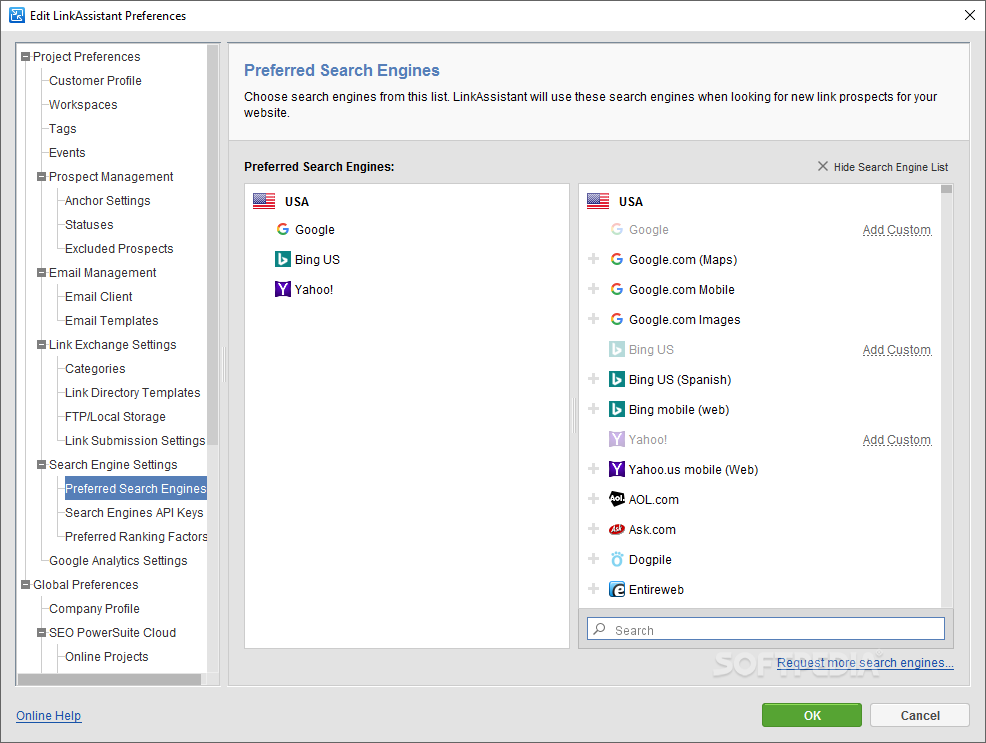Open FTP/Local Storage settings
Image resolution: width=986 pixels, height=743 pixels.
[x=115, y=417]
